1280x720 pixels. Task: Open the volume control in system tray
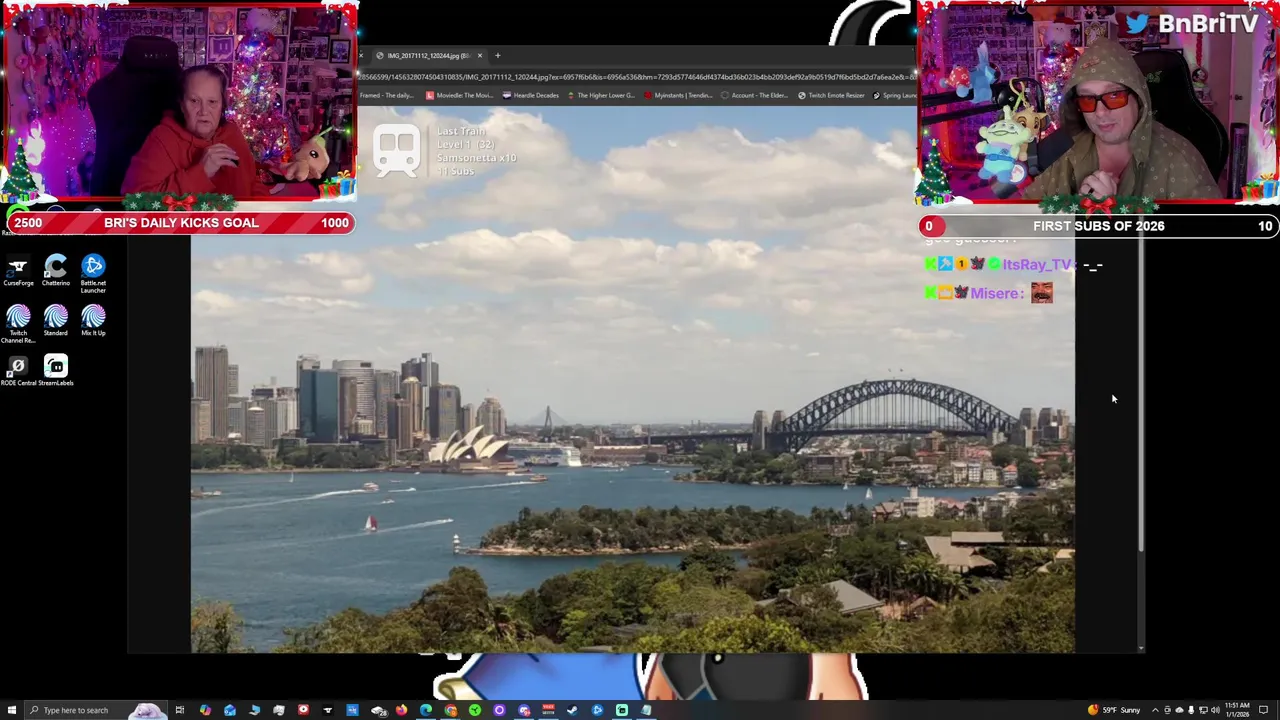point(1215,710)
